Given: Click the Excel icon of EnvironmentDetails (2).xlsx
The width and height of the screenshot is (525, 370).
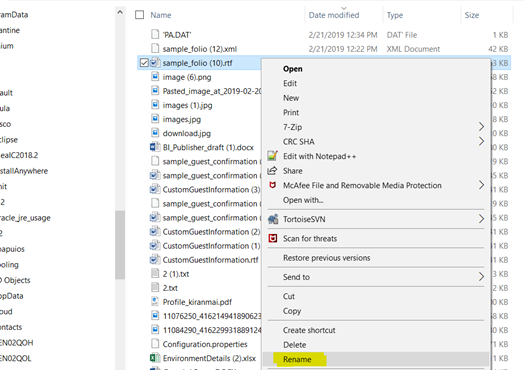Looking at the screenshot, I should [x=155, y=358].
